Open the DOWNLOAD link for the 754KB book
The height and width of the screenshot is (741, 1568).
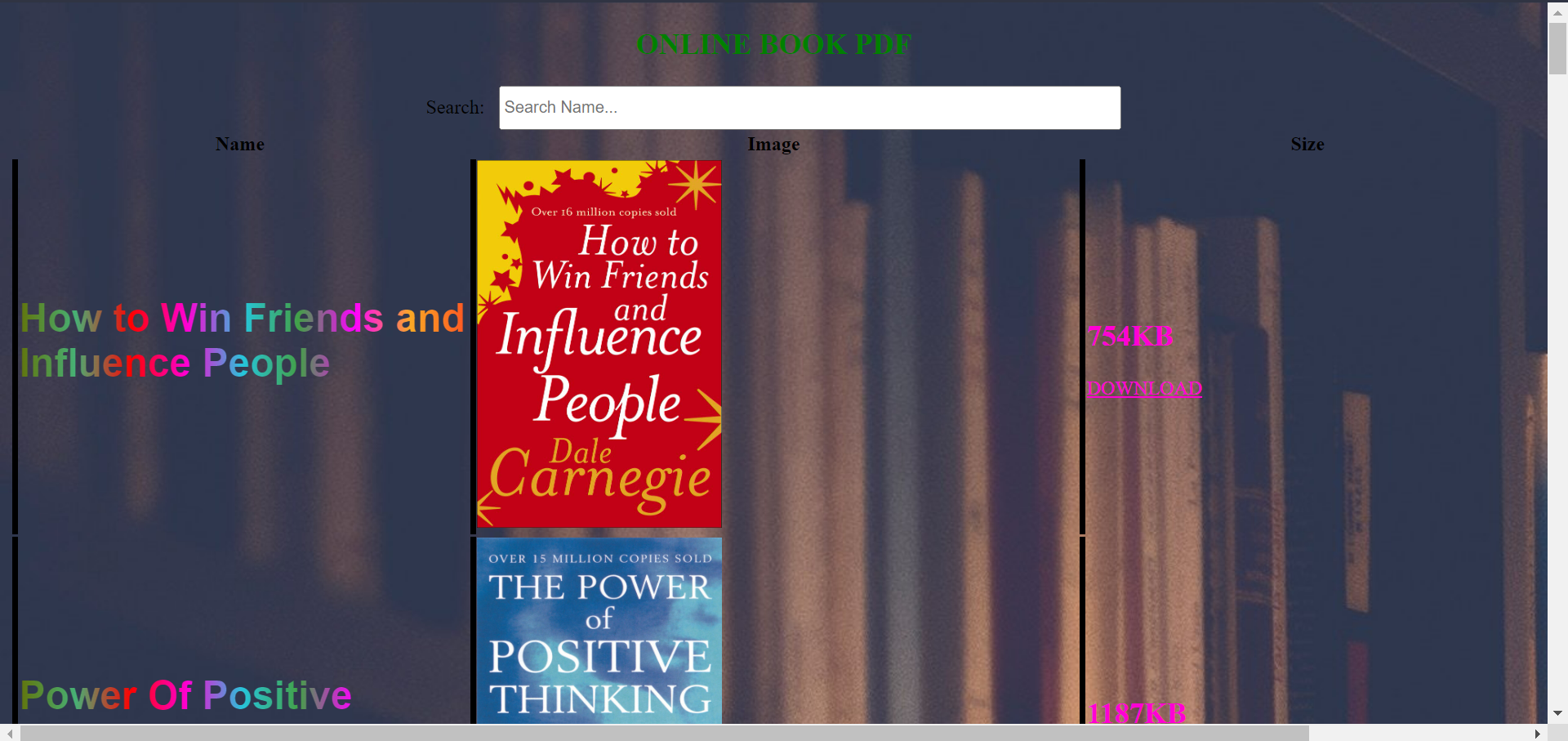[1144, 388]
